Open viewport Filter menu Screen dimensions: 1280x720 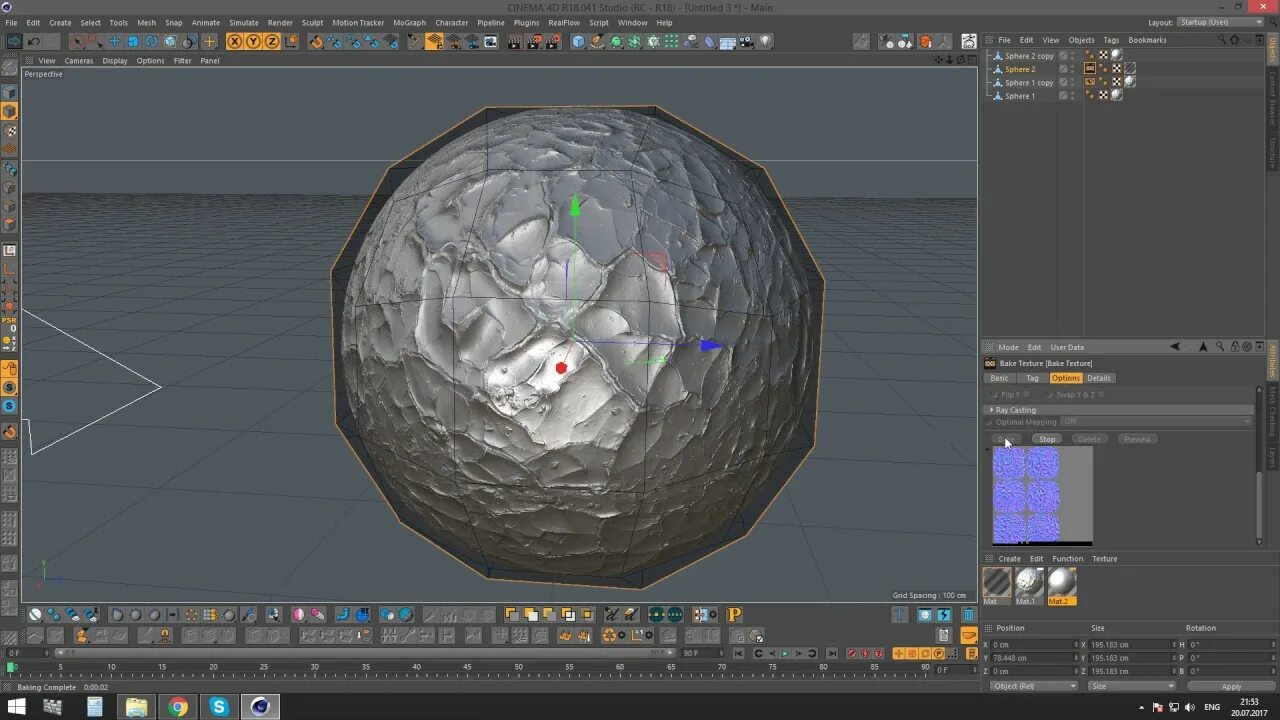coord(182,60)
